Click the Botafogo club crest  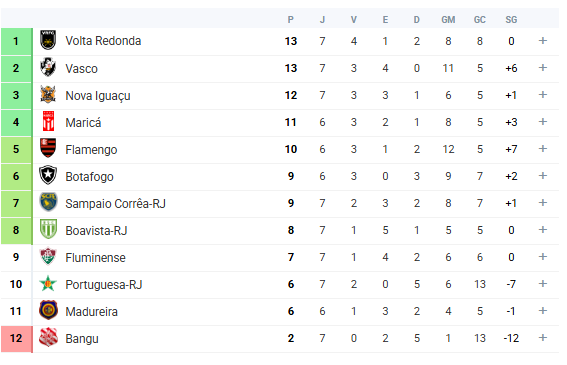[x=48, y=176]
